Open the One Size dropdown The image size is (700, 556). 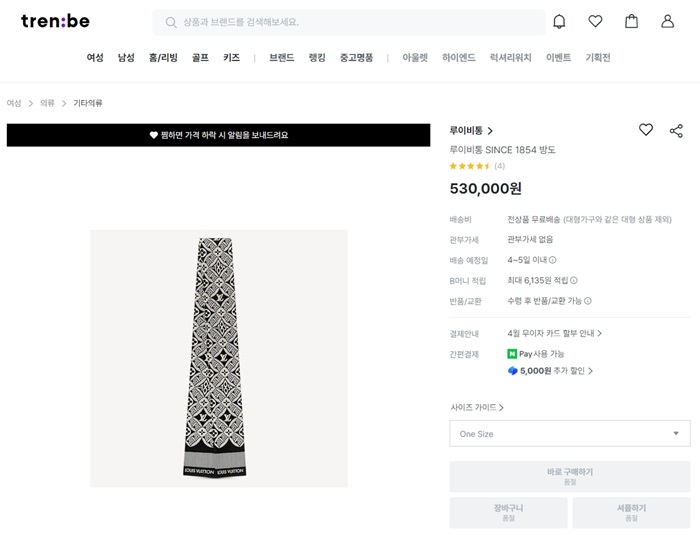click(x=569, y=433)
